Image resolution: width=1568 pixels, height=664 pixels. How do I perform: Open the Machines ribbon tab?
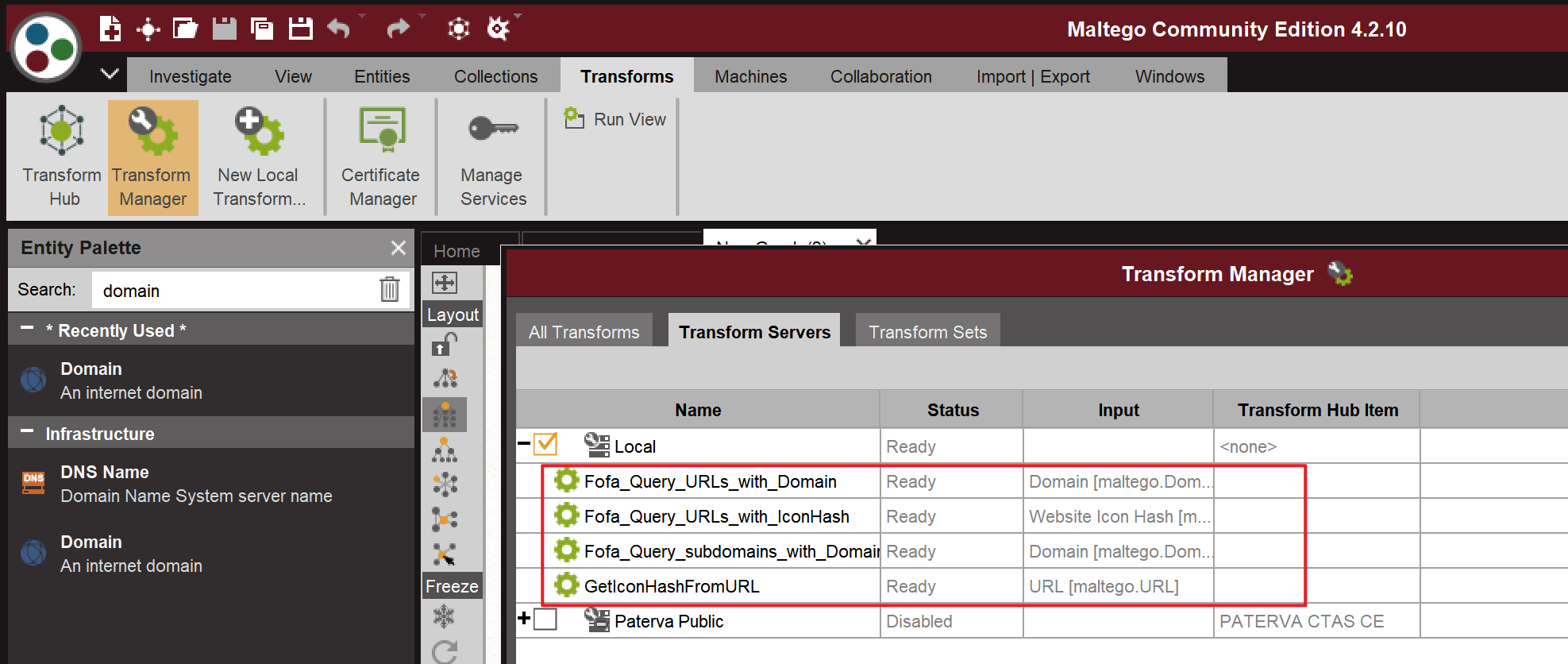751,76
